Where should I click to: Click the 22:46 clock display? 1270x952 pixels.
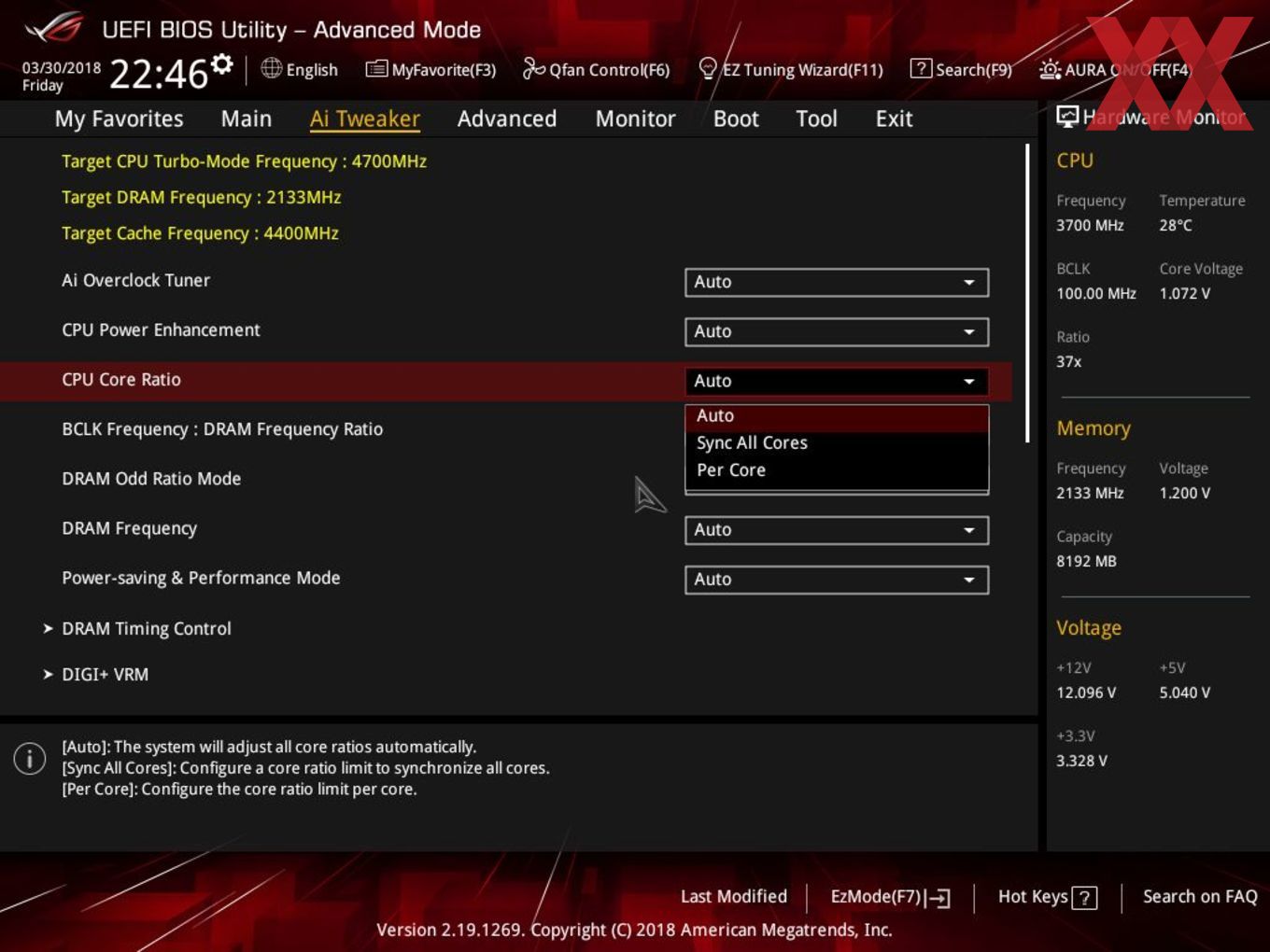(158, 74)
